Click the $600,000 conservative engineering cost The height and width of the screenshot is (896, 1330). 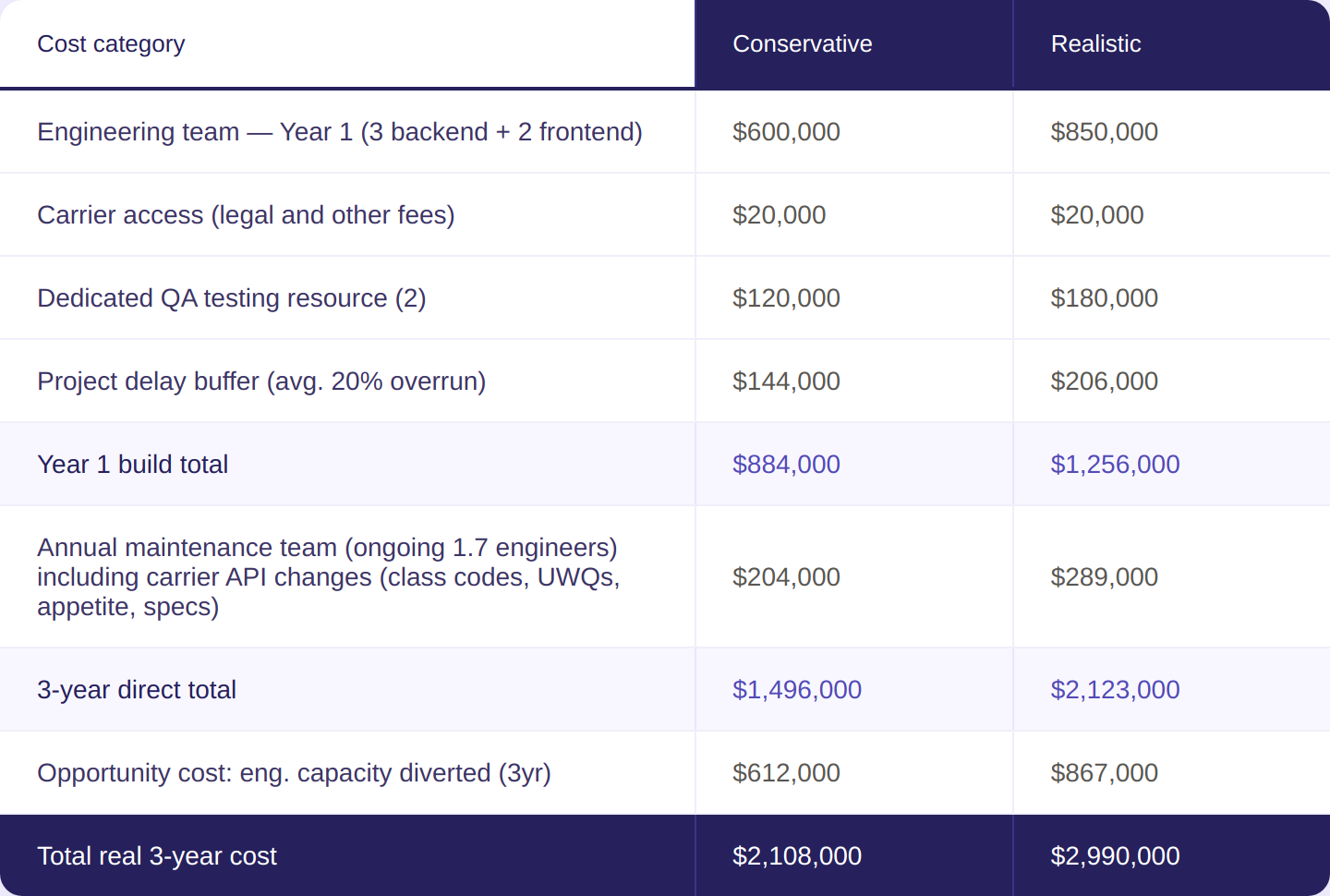click(786, 132)
